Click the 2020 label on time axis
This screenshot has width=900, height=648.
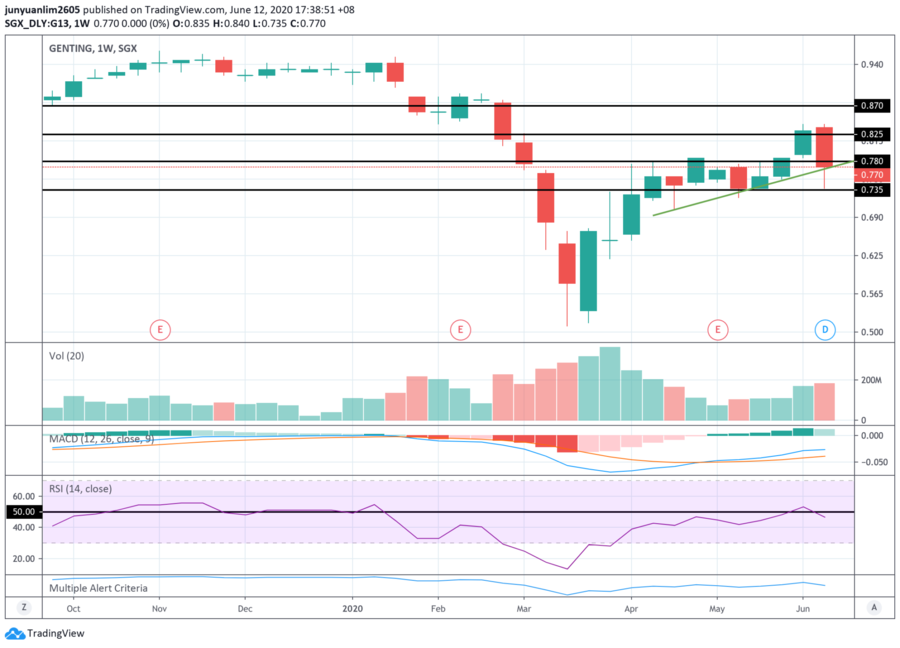pyautogui.click(x=352, y=608)
